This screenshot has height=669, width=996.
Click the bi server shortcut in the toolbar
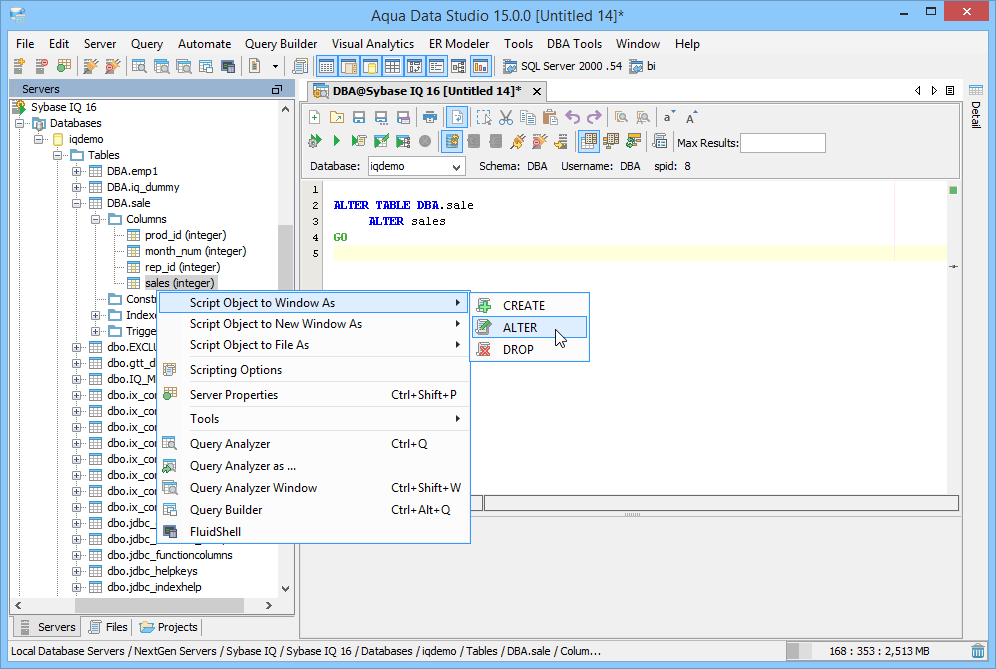642,66
